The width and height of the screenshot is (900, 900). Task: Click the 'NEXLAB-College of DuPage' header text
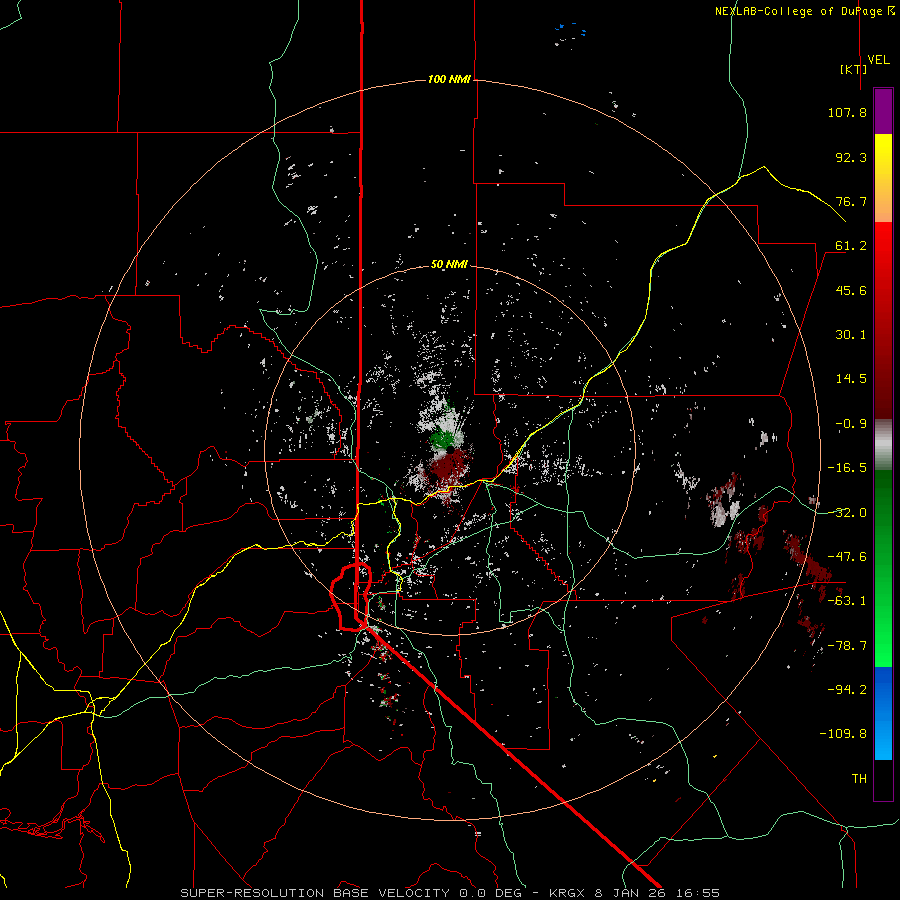click(798, 11)
